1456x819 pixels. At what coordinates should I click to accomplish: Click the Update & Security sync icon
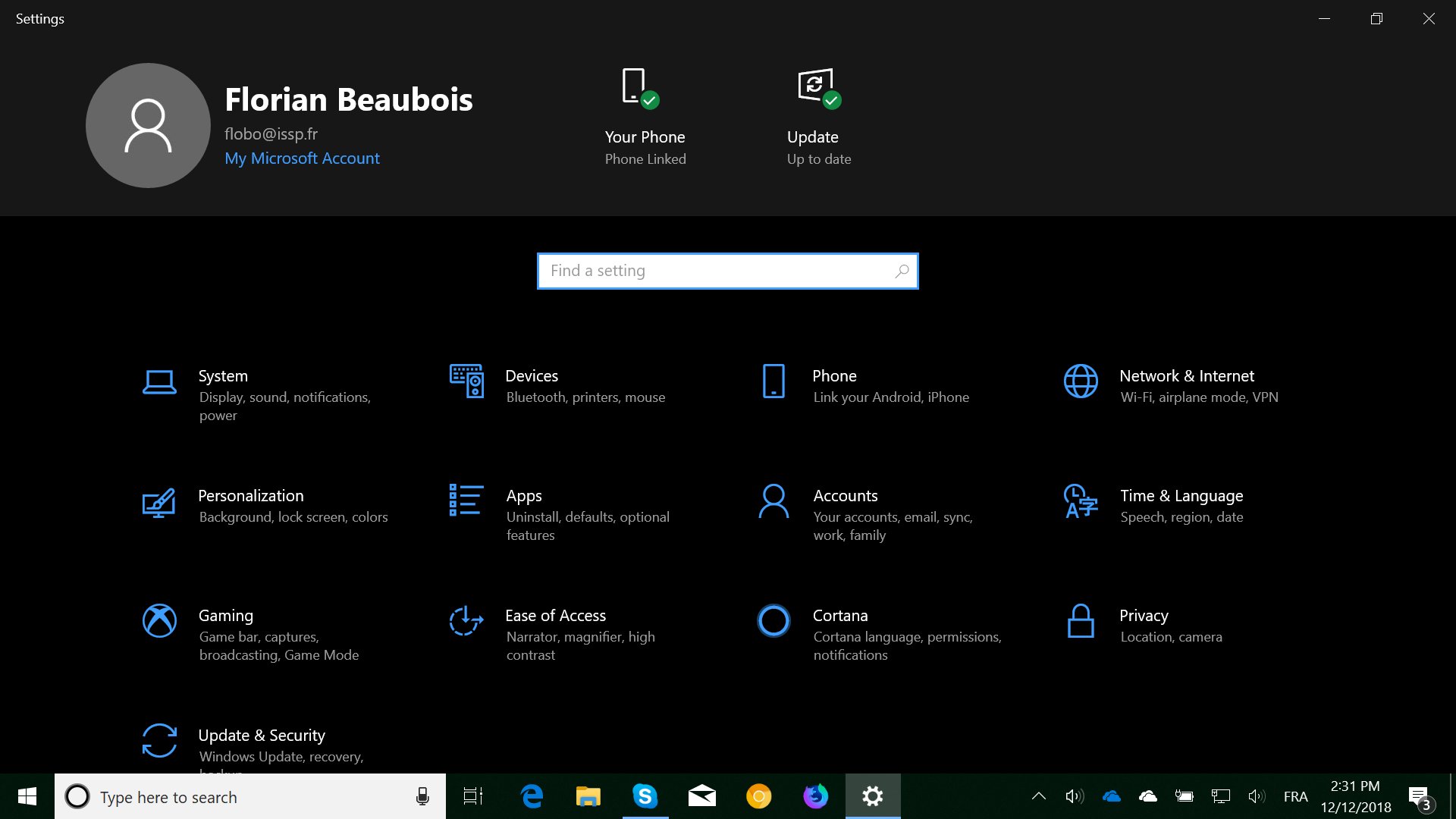point(159,740)
